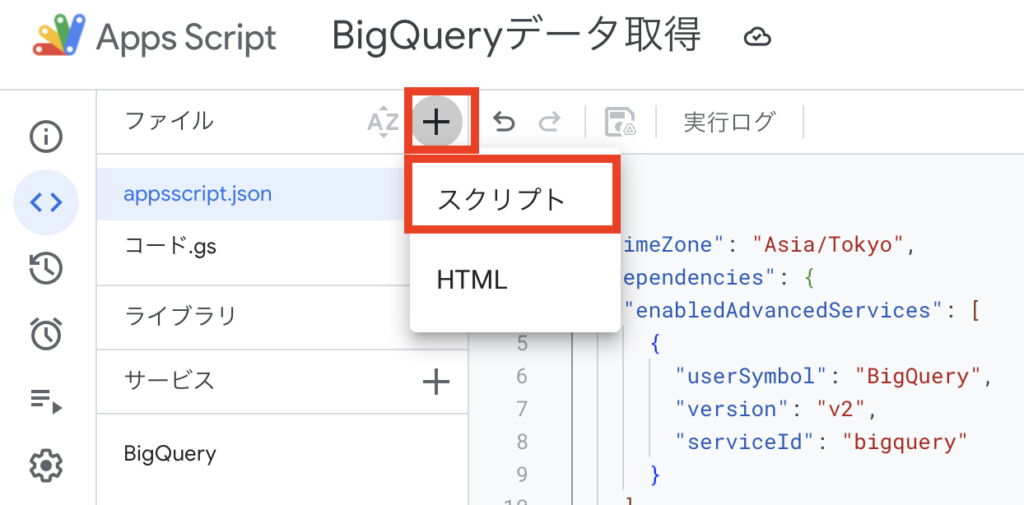Click the undo arrow
Image resolution: width=1024 pixels, height=505 pixels.
click(x=504, y=122)
